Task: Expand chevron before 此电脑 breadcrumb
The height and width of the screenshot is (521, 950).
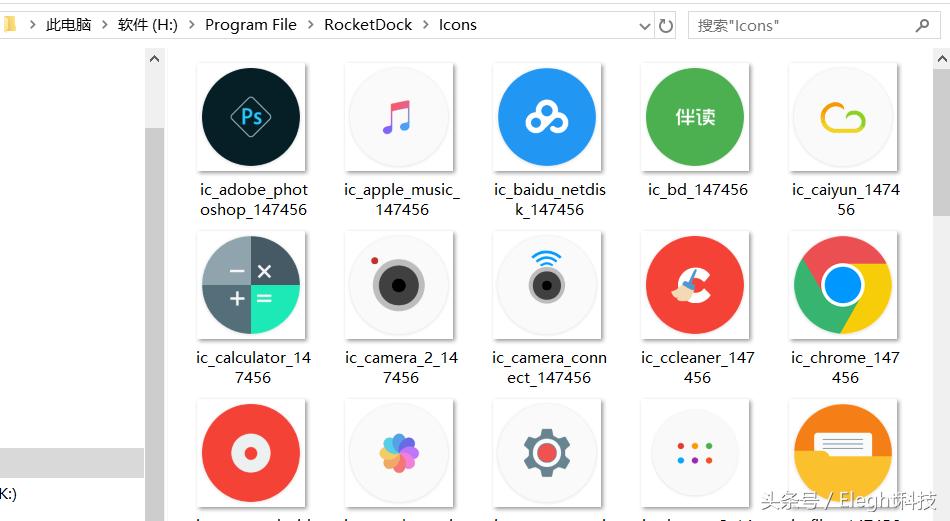Action: coord(32,25)
